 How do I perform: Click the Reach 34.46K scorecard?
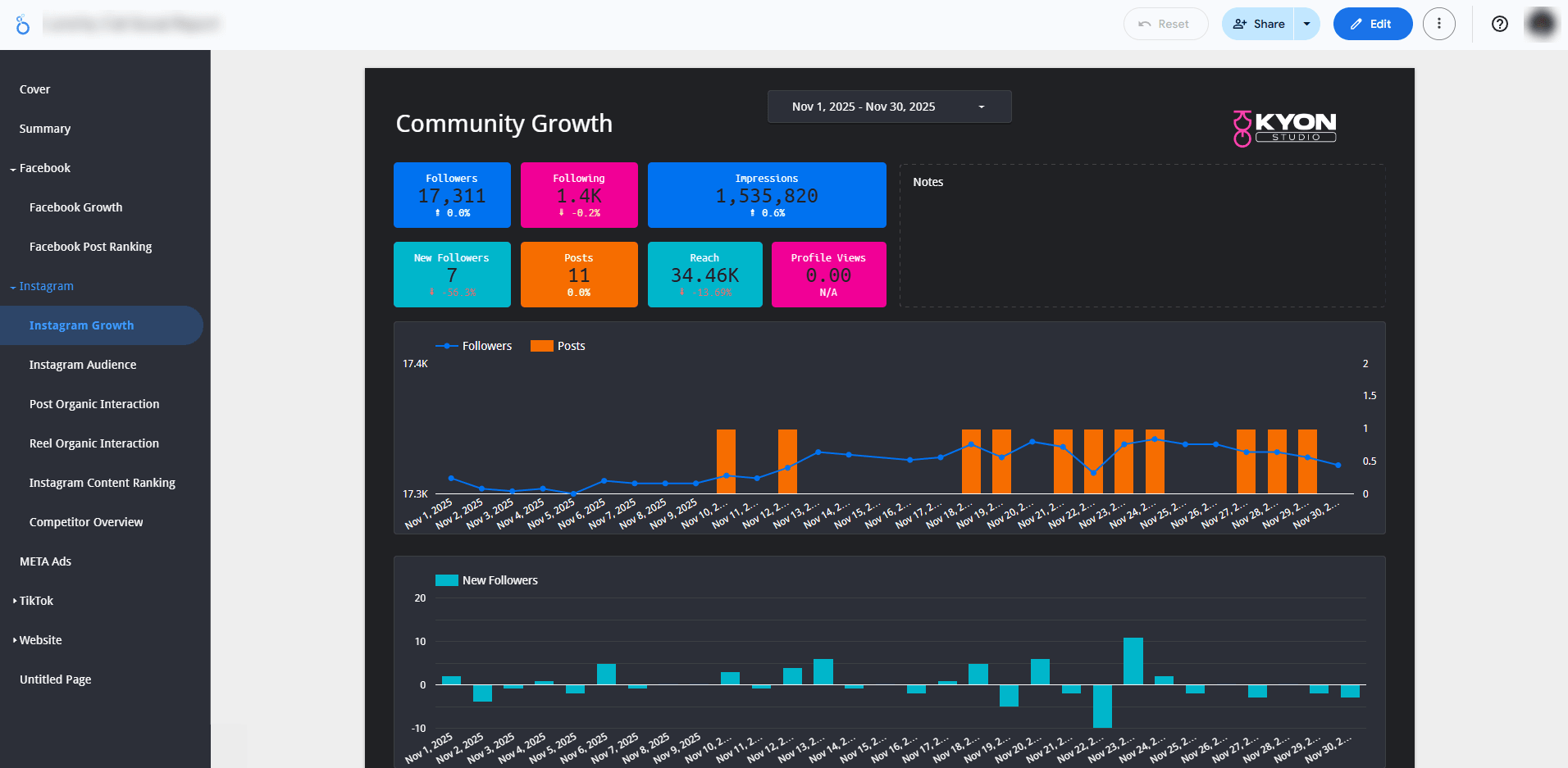(705, 275)
